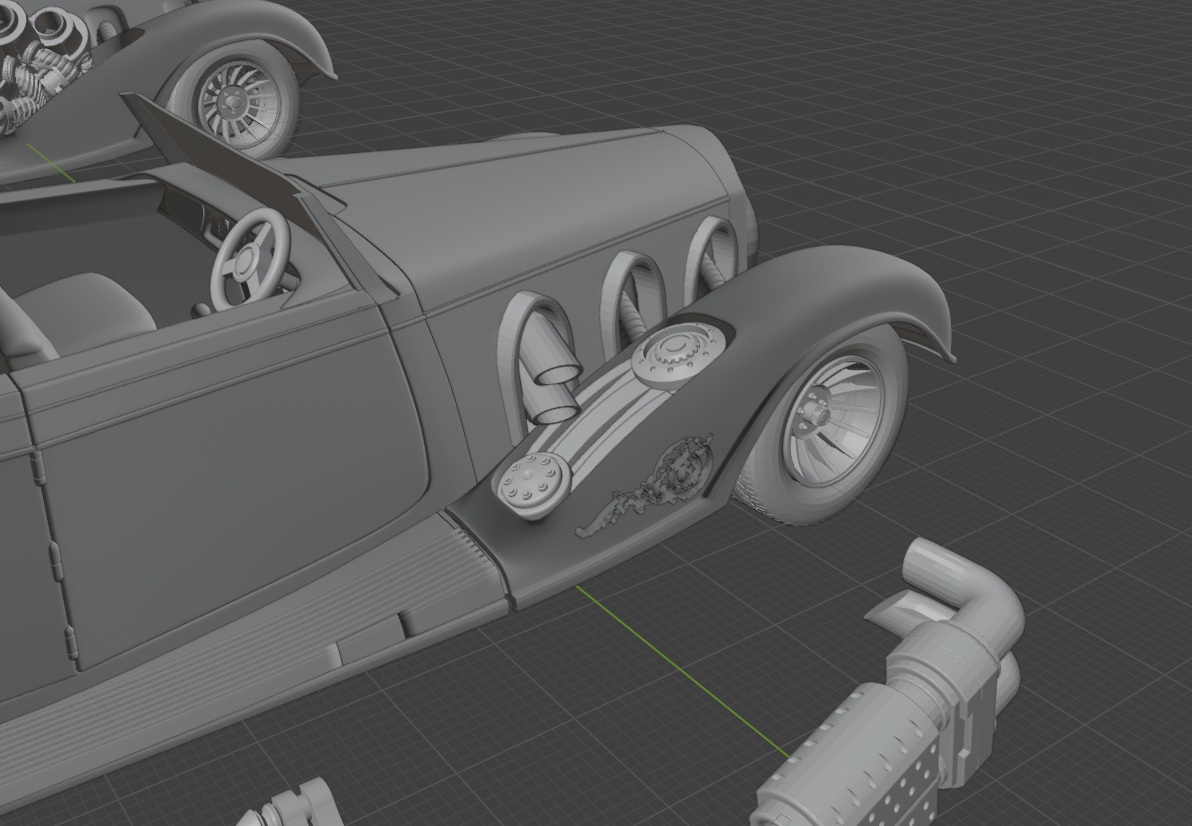Select the front wheel's center hub

(820, 410)
